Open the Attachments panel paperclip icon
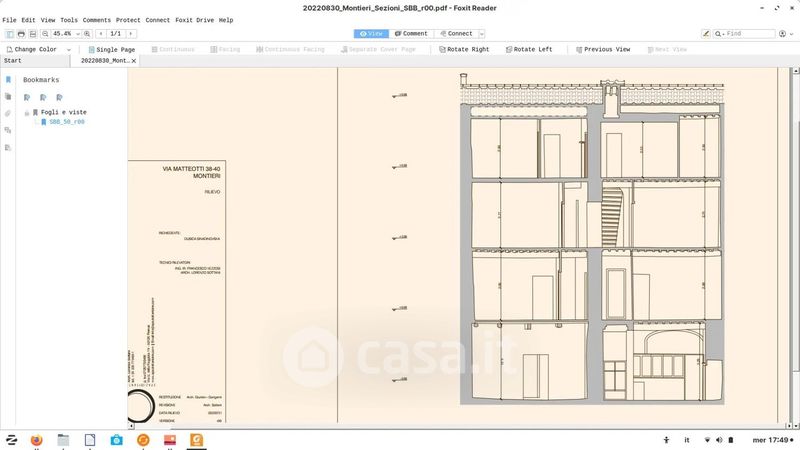 tap(8, 113)
